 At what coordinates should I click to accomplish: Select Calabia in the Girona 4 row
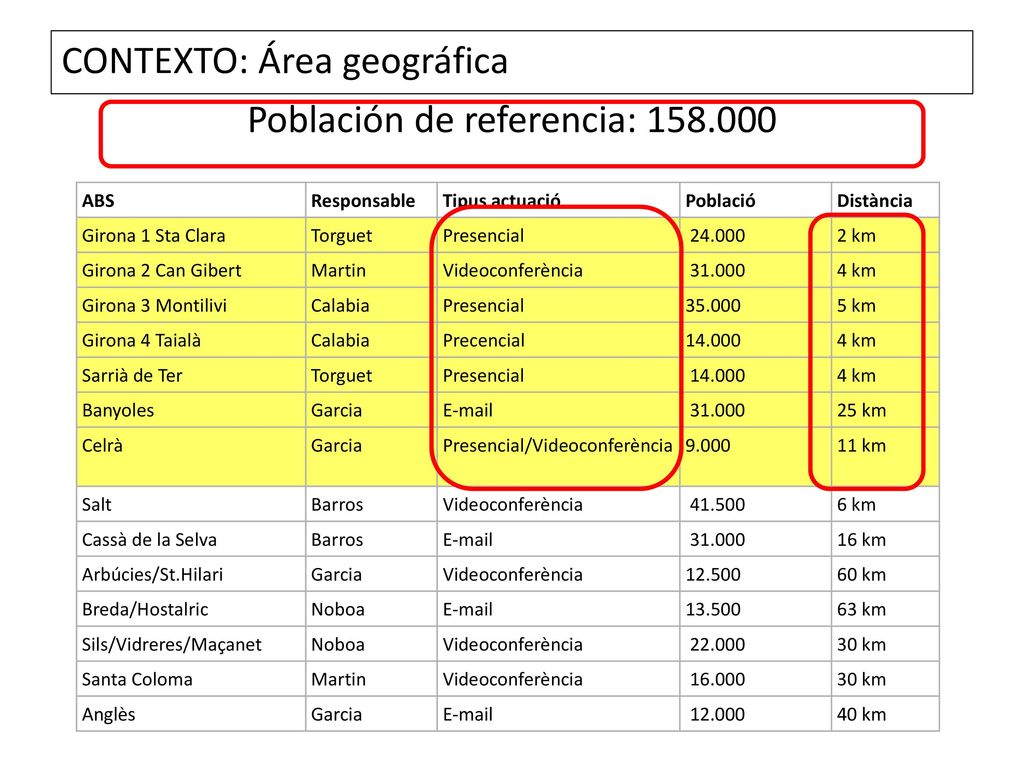point(340,340)
